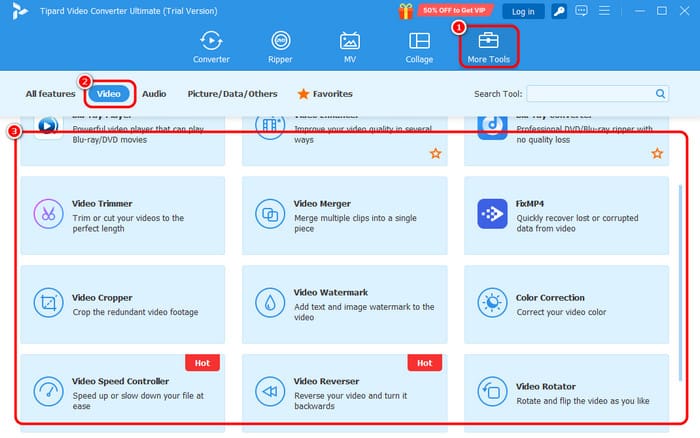Viewport: 700px width, 438px height.
Task: Open the Video Speed Controller card
Action: (x=123, y=393)
